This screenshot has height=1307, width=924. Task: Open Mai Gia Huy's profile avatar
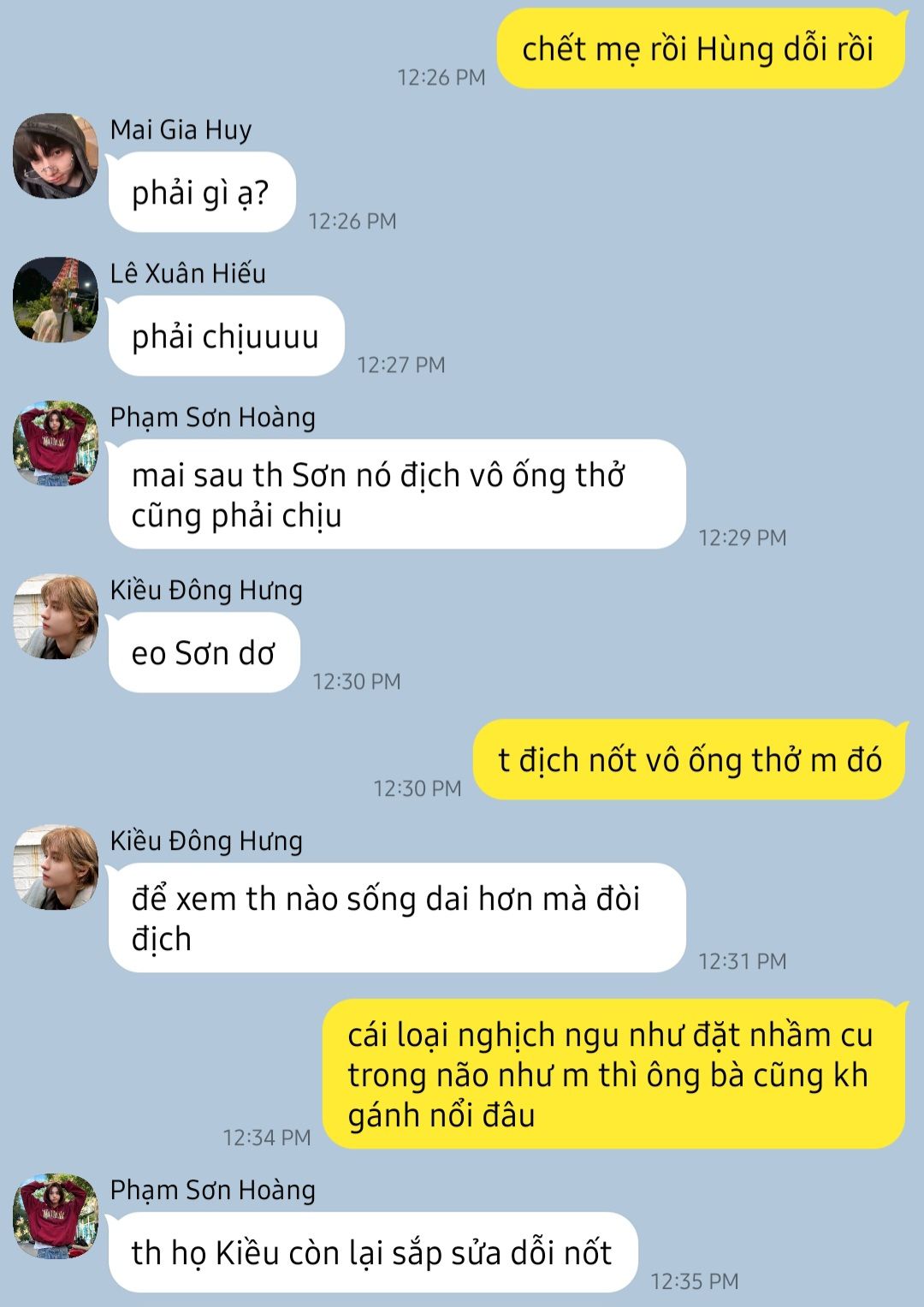56,156
